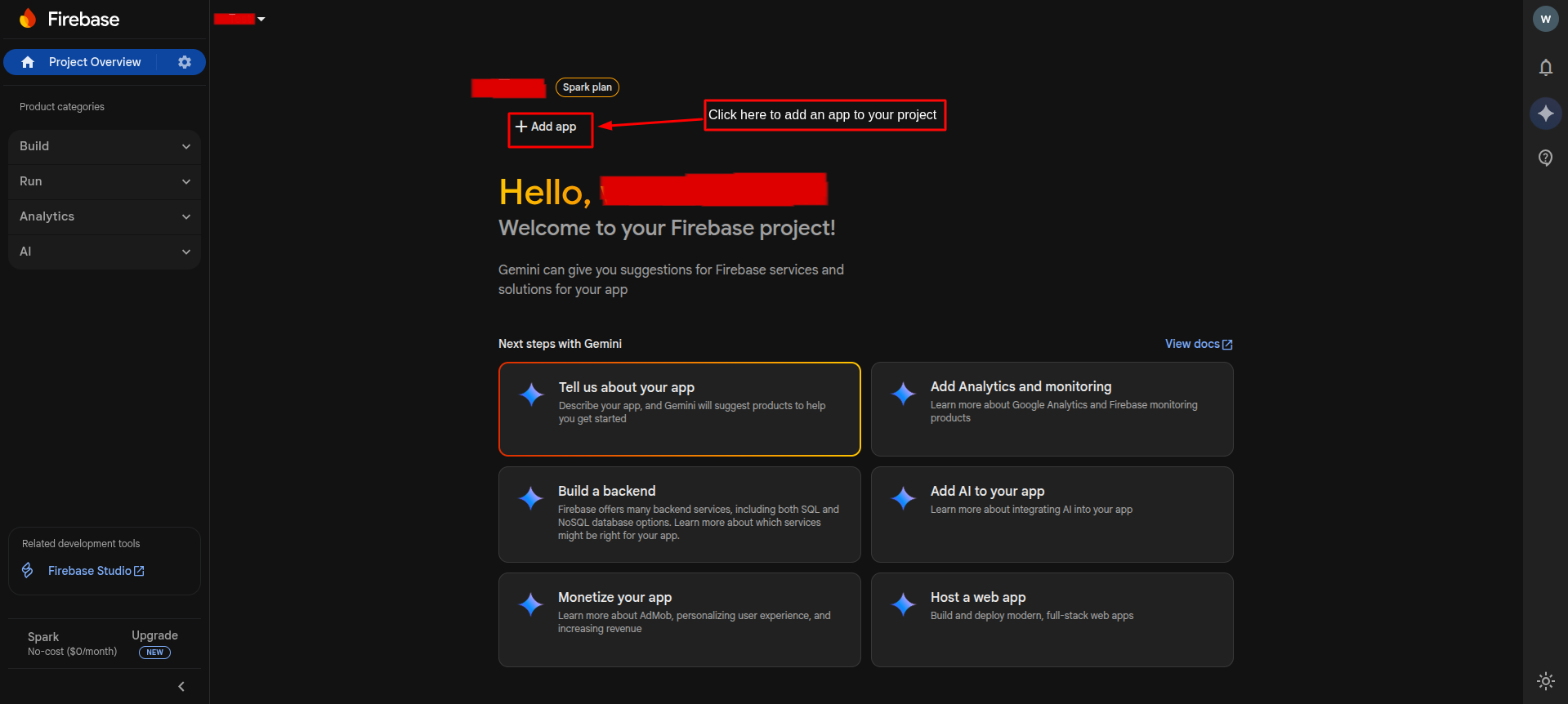The height and width of the screenshot is (704, 1568).
Task: Collapse the sidebar with left chevron
Action: tap(181, 686)
